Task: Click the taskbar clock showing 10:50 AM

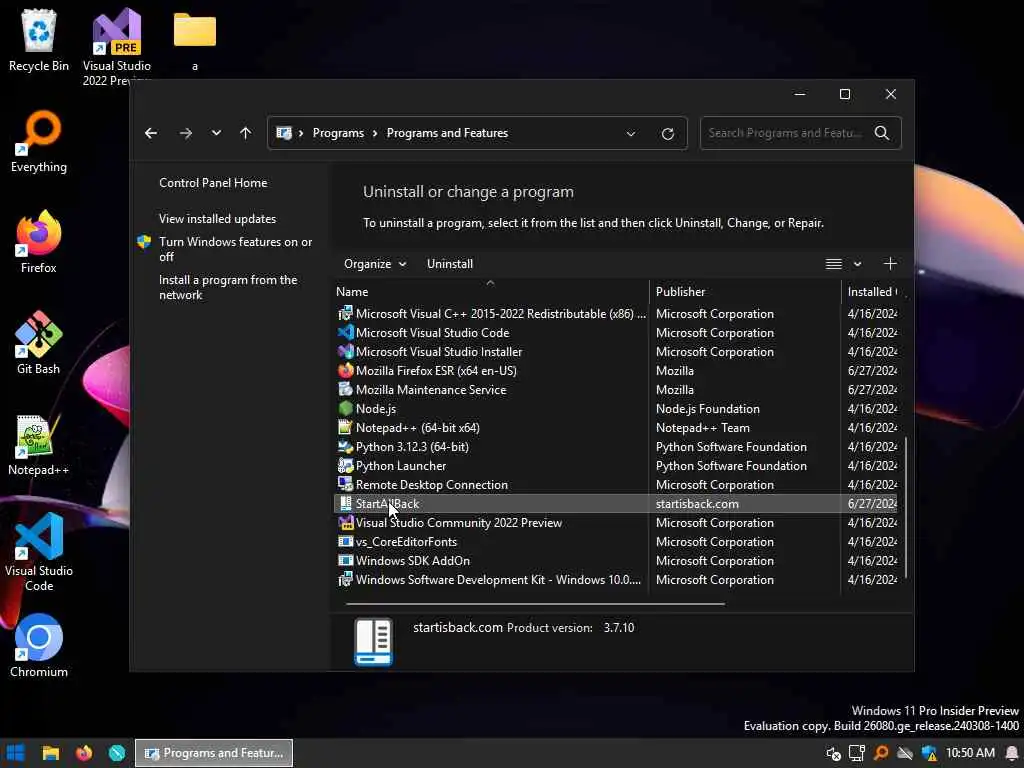Action: [970, 753]
